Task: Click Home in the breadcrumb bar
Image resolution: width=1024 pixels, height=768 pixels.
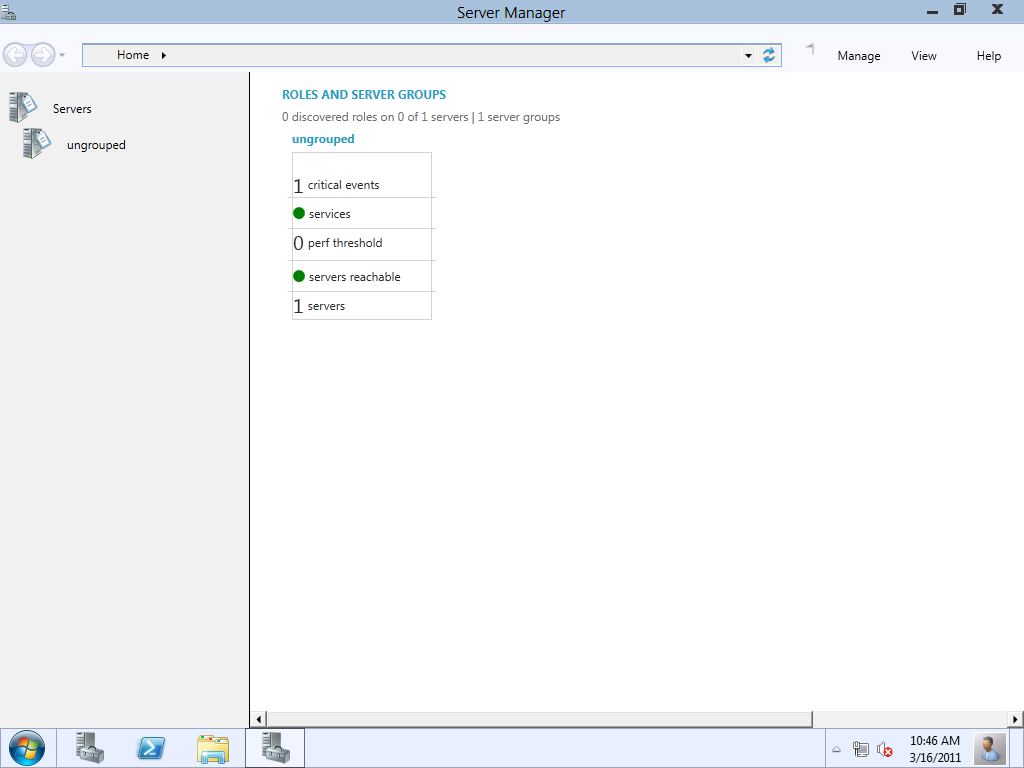Action: [x=133, y=55]
